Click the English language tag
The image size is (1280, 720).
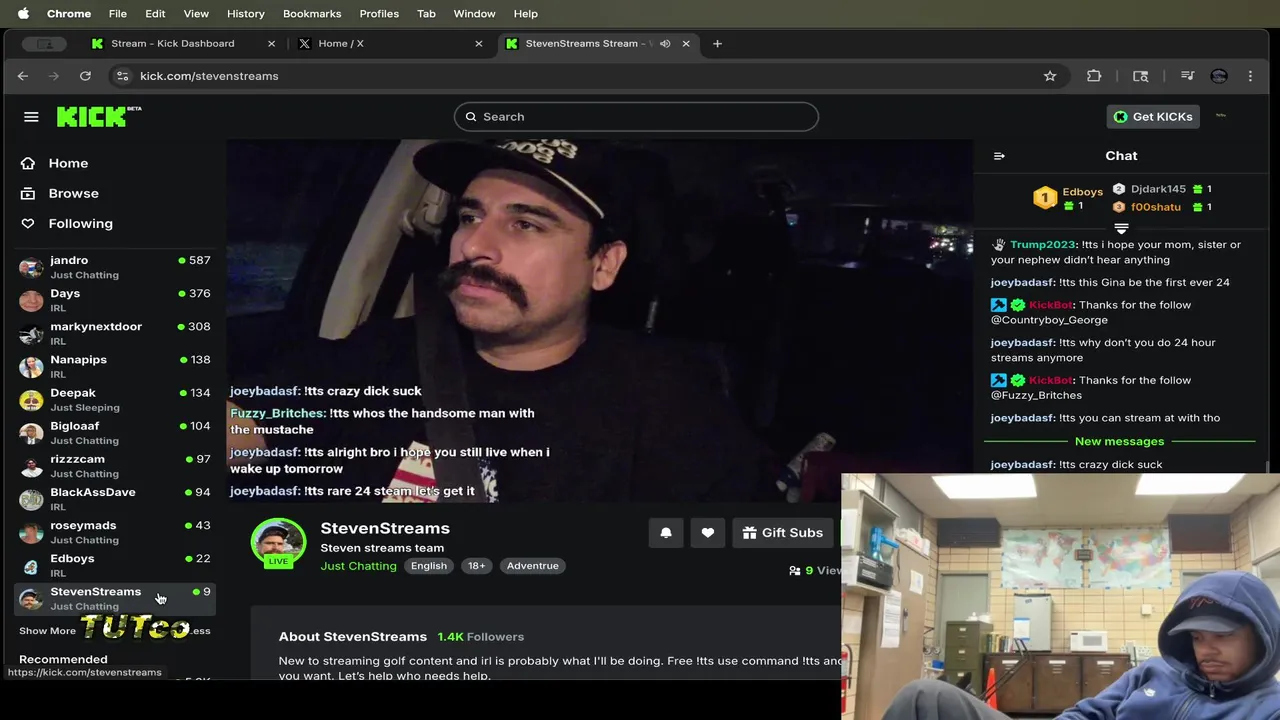(x=429, y=566)
